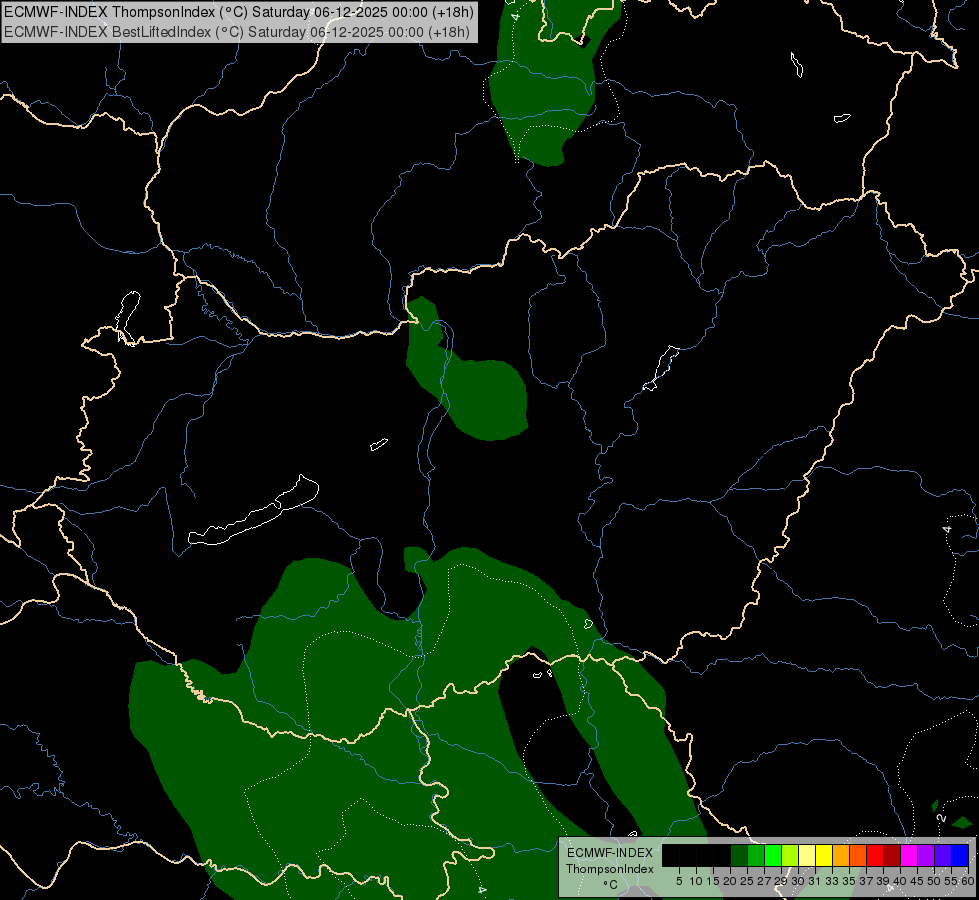Click the legend tick value '39'
This screenshot has height=900, width=979.
coord(883,881)
